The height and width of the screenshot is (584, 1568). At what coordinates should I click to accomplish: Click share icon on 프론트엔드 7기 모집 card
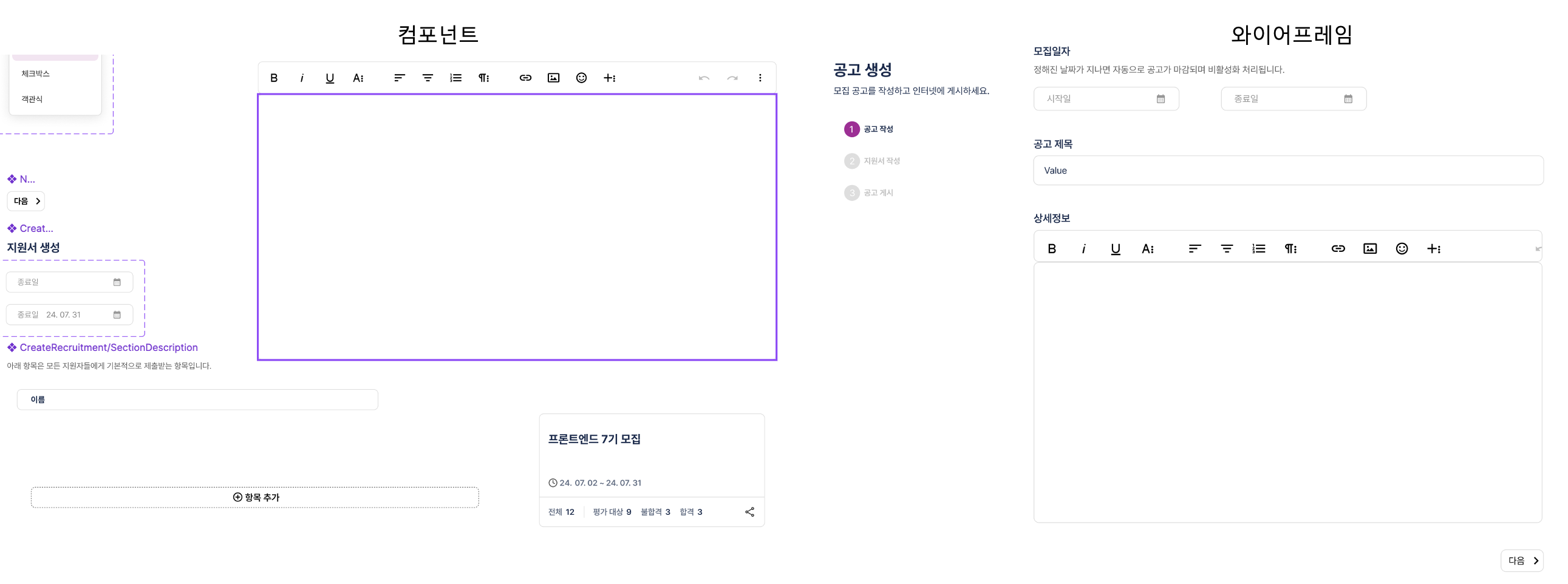tap(749, 512)
